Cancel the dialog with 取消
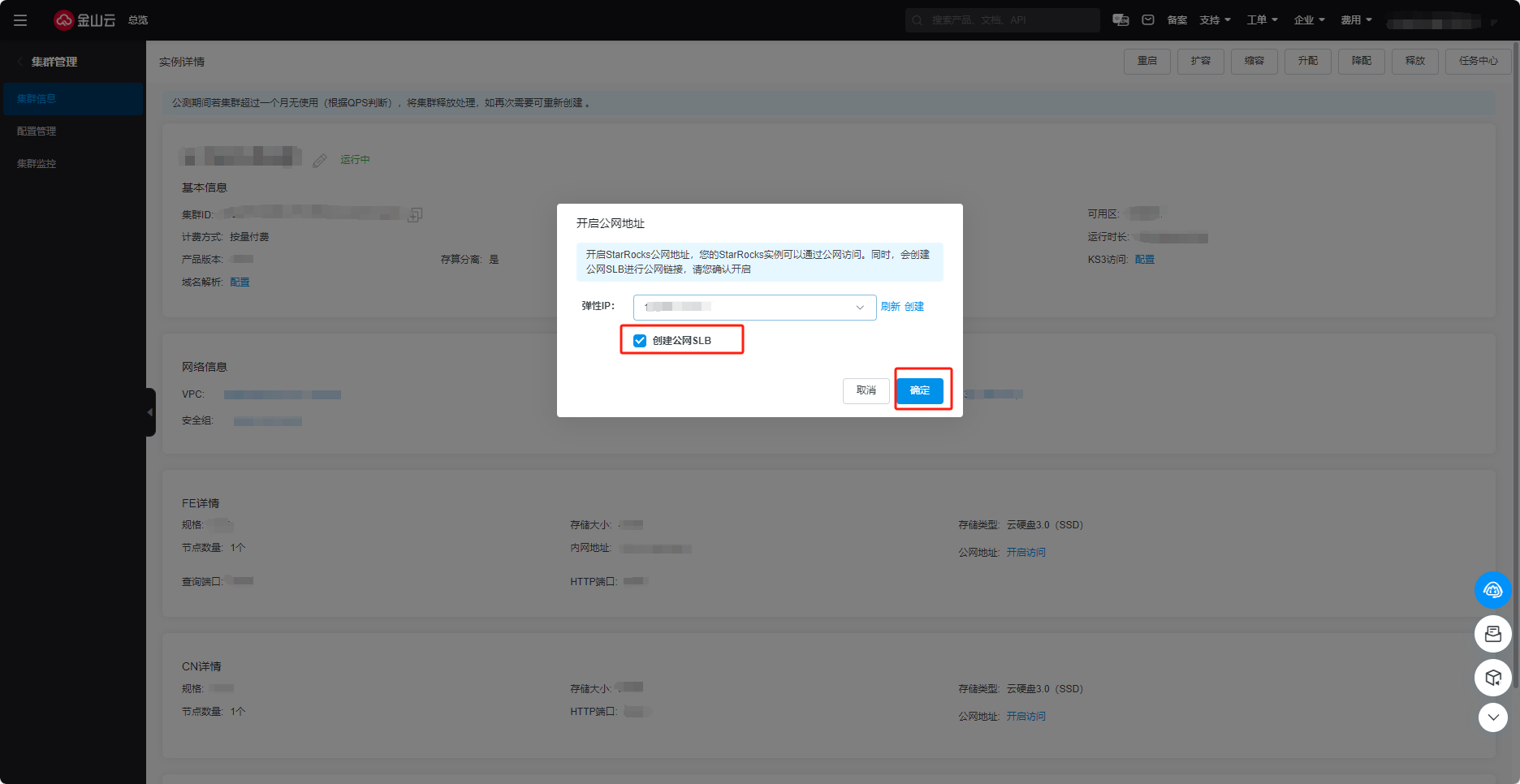Viewport: 1520px width, 784px height. (866, 390)
